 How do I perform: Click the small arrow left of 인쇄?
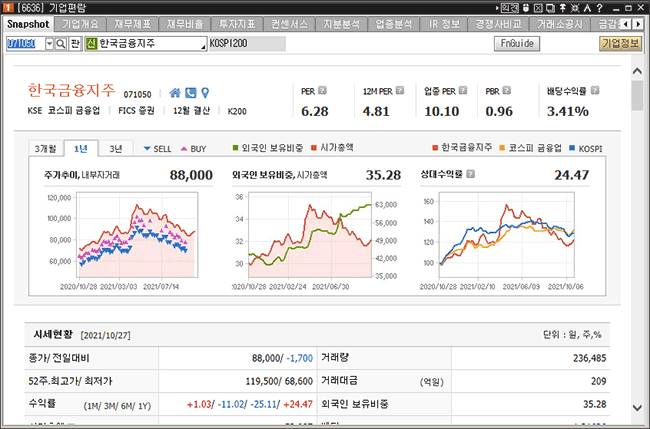(x=497, y=8)
